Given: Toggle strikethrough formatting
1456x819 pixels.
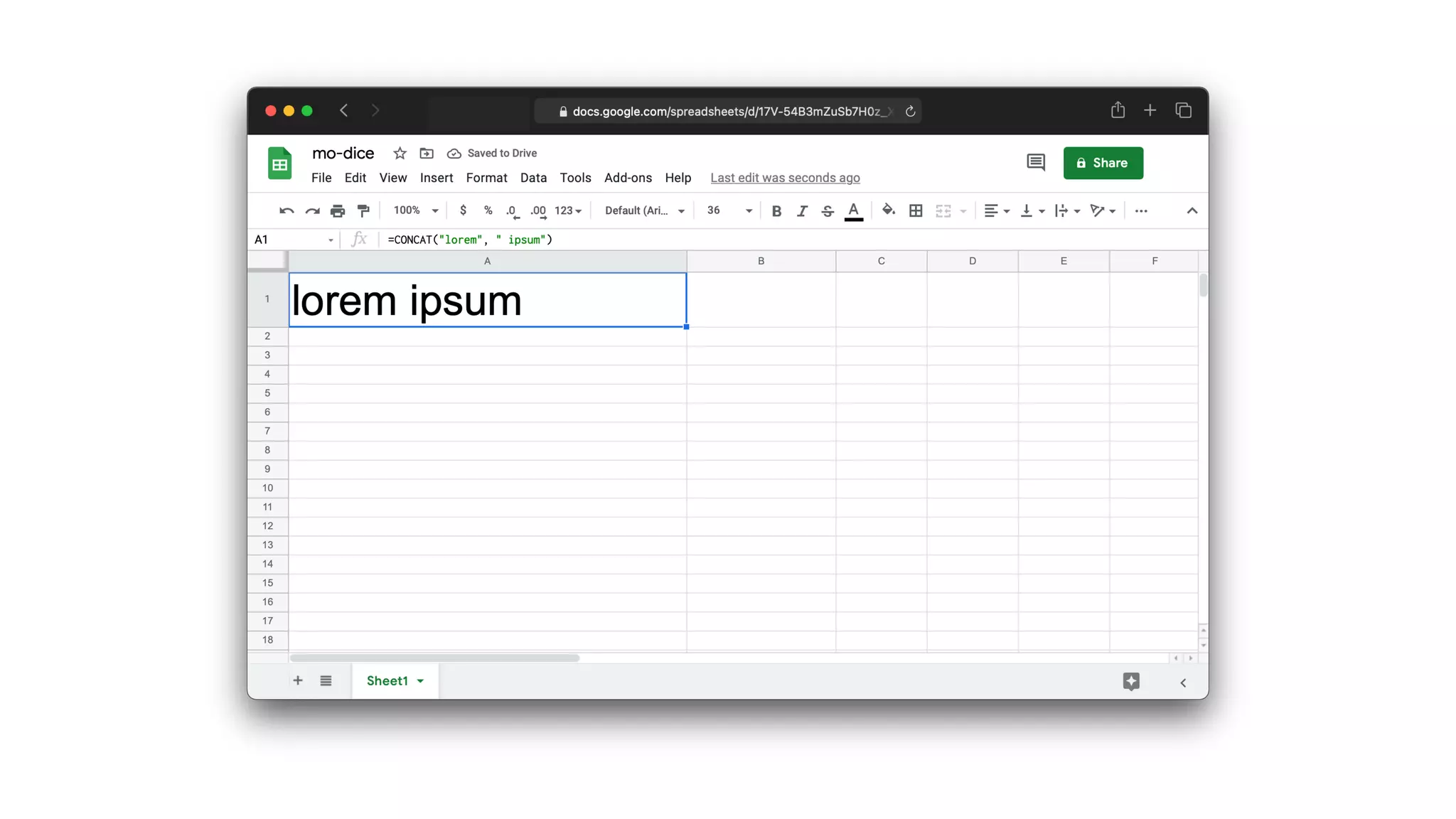Looking at the screenshot, I should [x=828, y=211].
